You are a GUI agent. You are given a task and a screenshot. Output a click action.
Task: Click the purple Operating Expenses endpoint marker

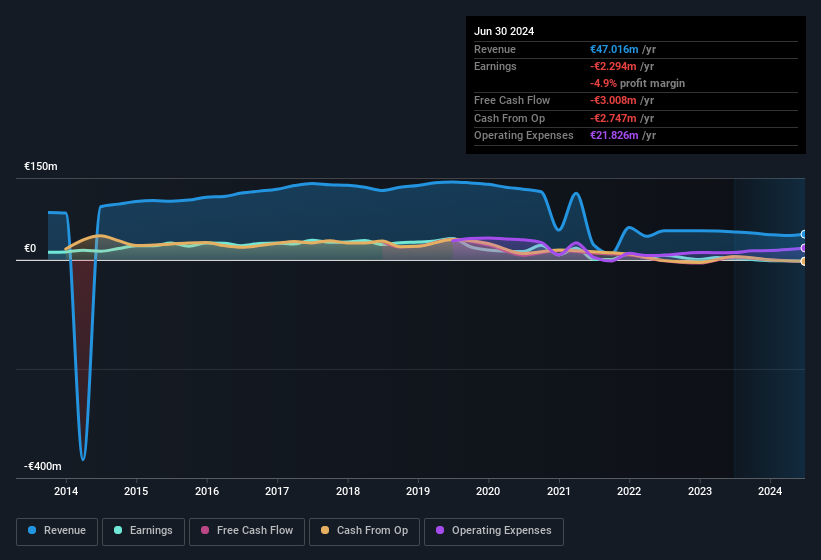click(x=804, y=248)
